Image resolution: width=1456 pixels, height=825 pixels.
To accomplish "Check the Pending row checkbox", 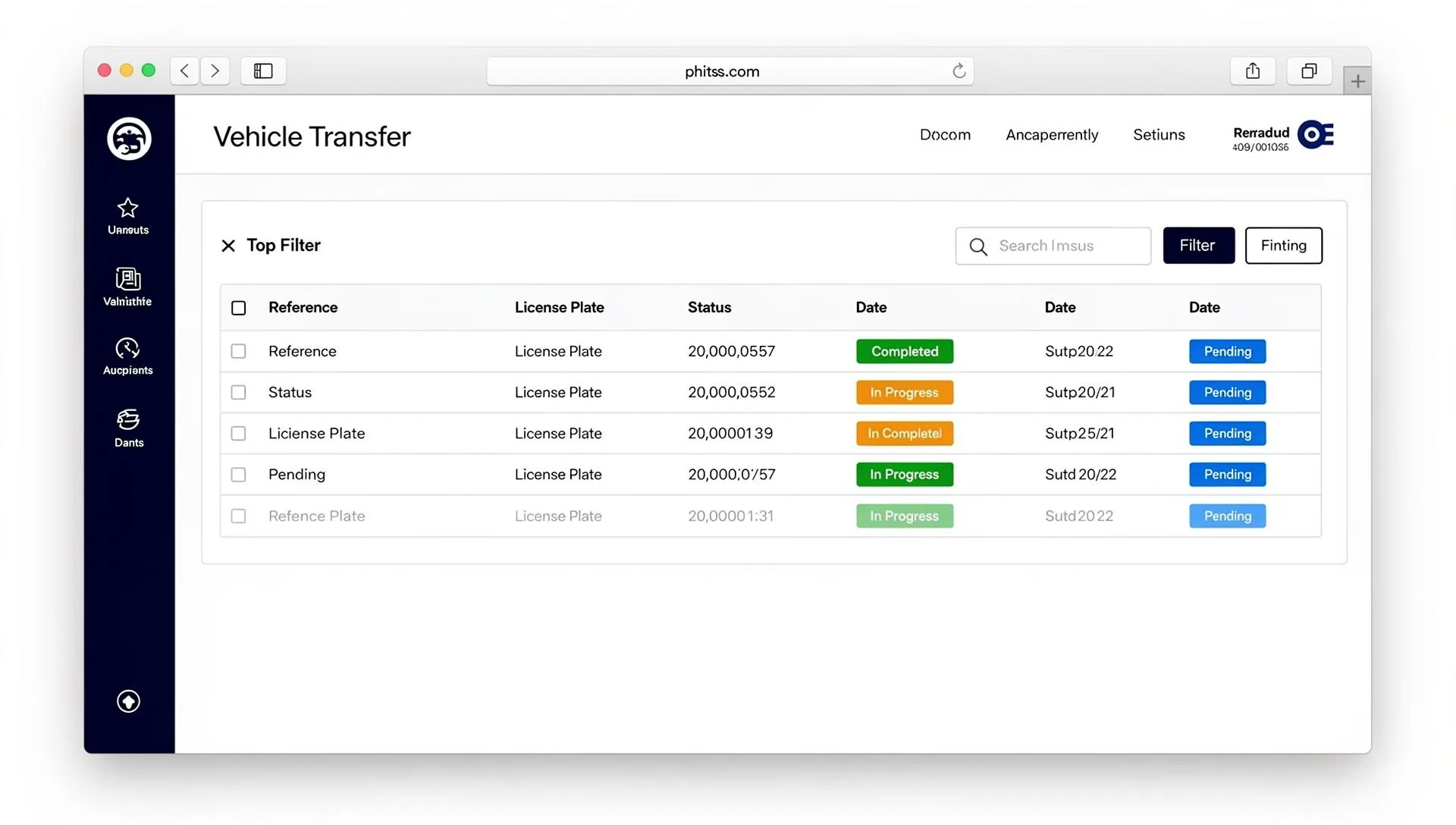I will [x=239, y=475].
